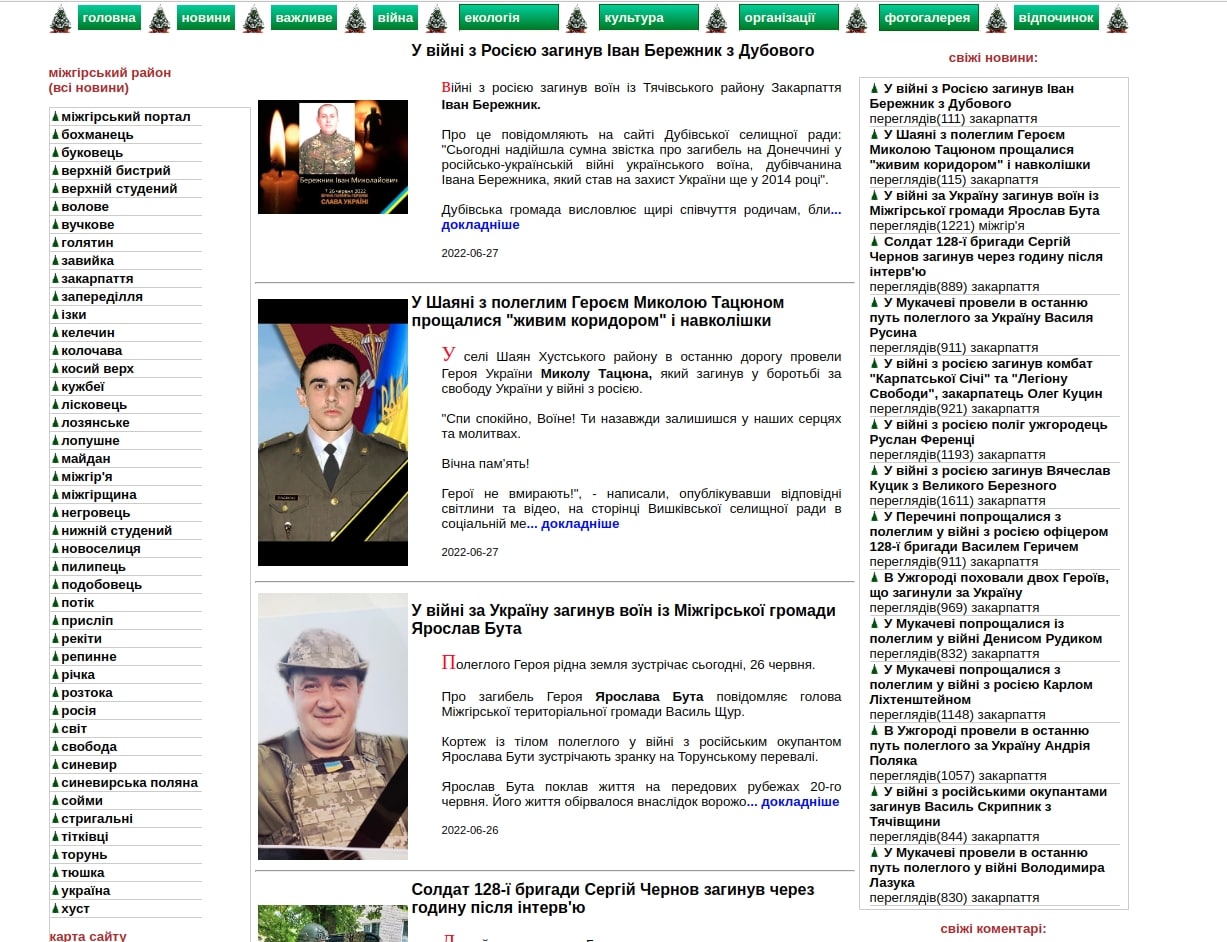Click the Christmas tree icon after 'відпочинок'

pyautogui.click(x=1117, y=18)
